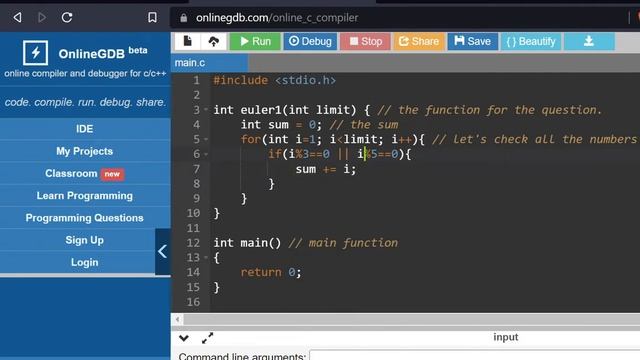Click the input tab label
This screenshot has width=640, height=360.
pyautogui.click(x=505, y=337)
